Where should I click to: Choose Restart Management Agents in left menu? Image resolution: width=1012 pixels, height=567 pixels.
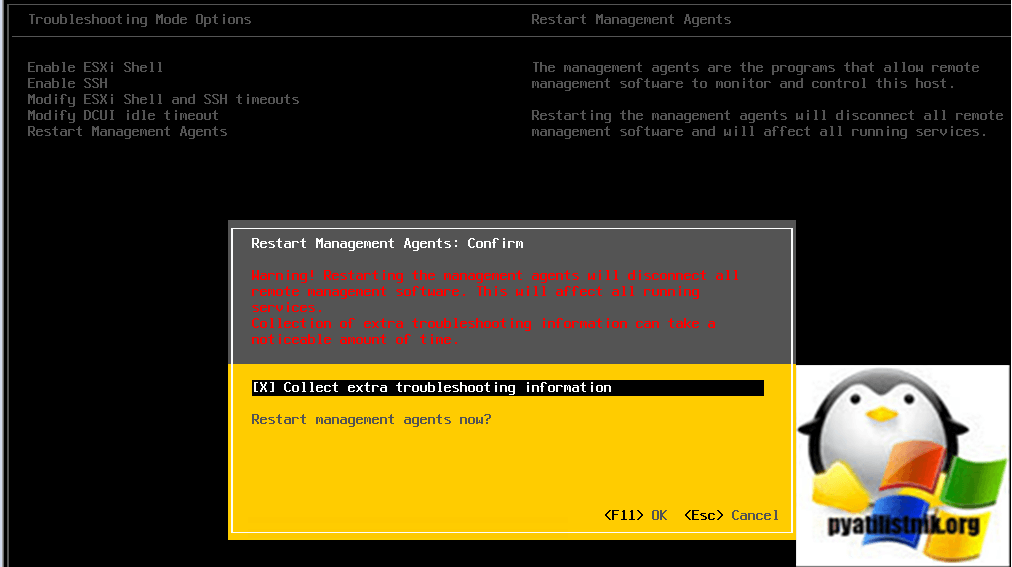pyautogui.click(x=127, y=131)
